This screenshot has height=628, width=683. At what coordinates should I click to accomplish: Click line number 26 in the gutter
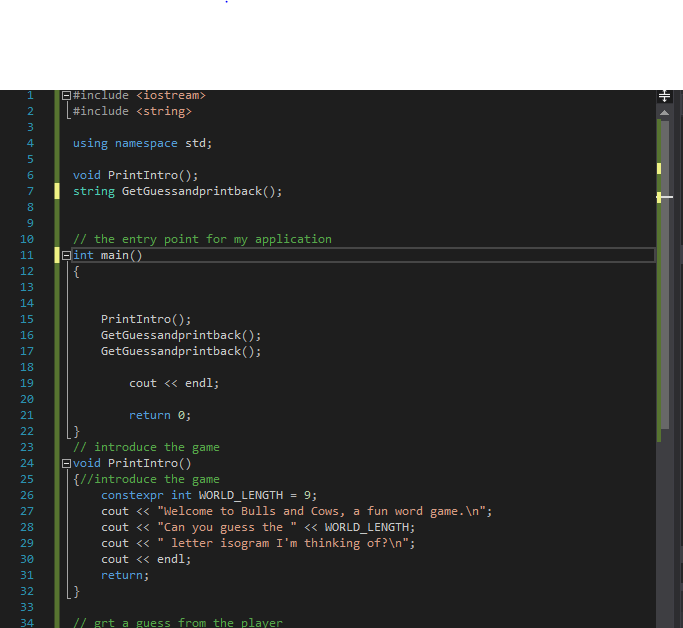coord(27,495)
